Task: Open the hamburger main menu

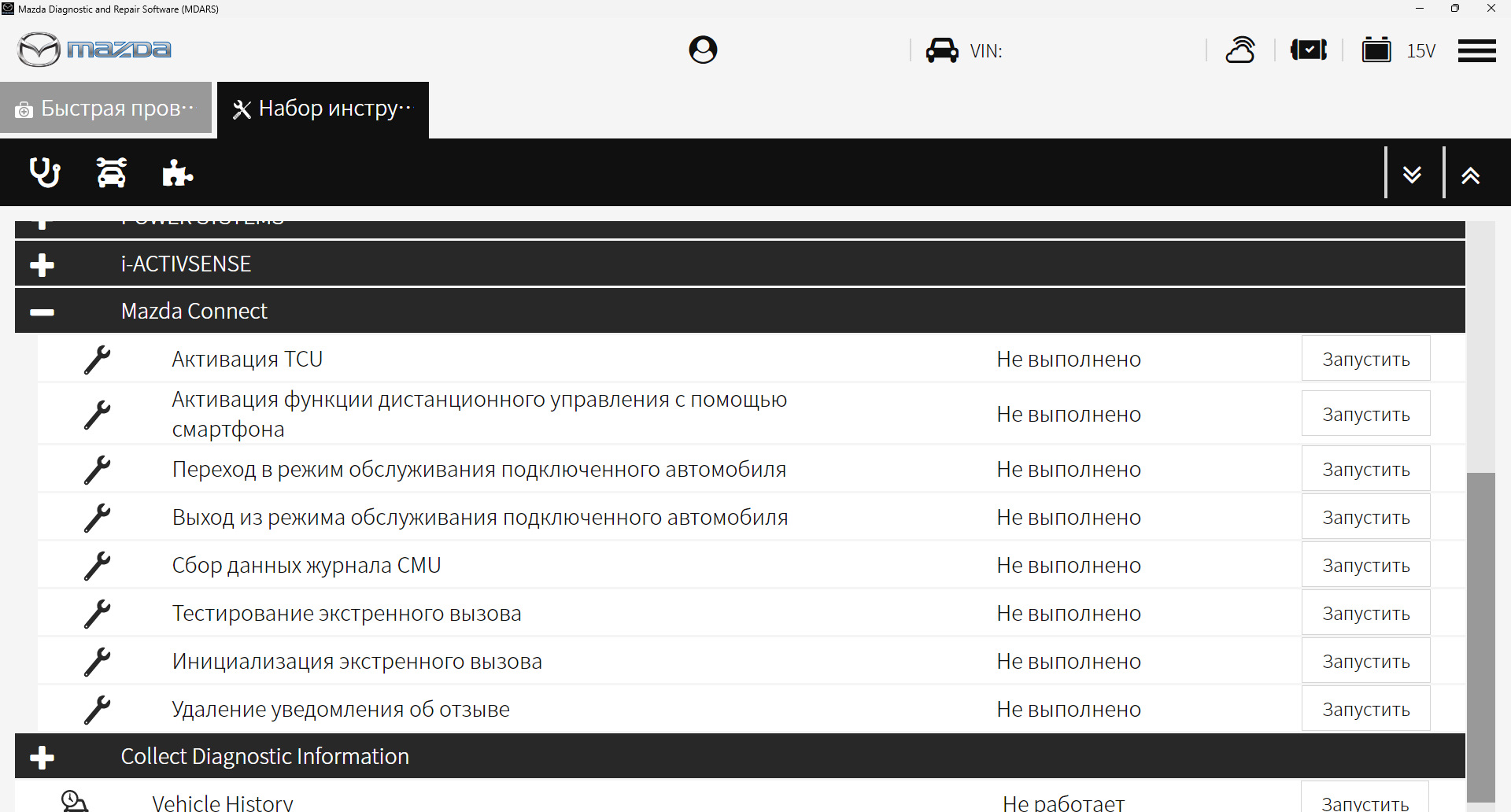Action: click(1476, 50)
